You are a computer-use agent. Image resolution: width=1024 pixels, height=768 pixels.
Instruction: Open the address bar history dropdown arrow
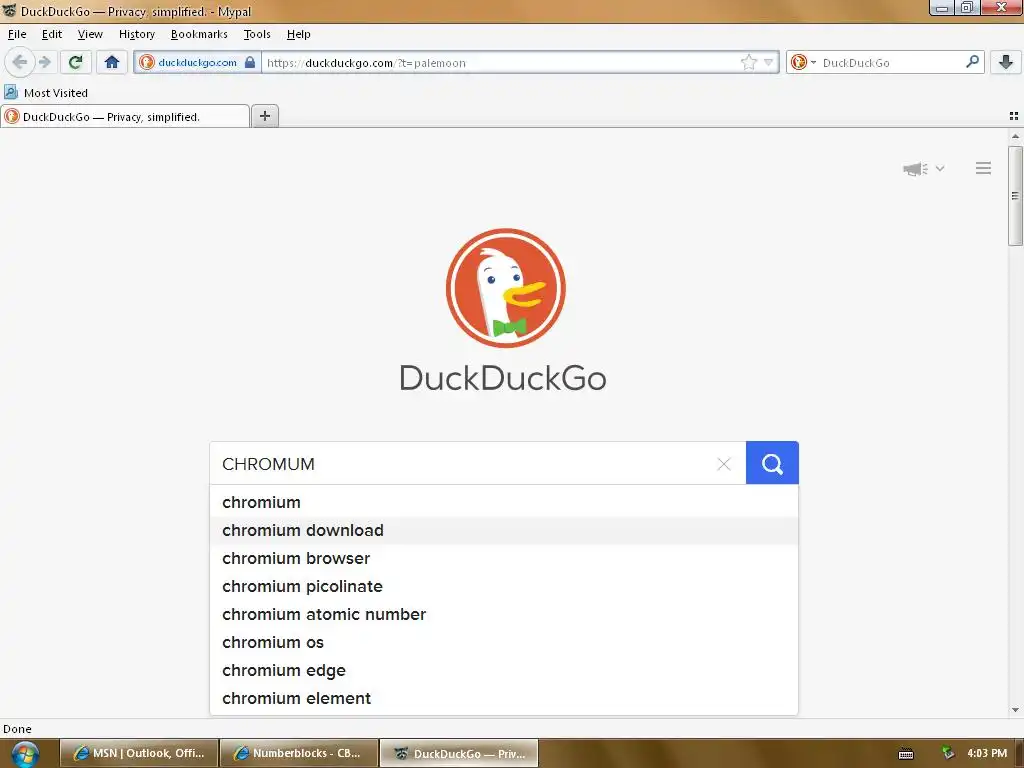pos(769,62)
